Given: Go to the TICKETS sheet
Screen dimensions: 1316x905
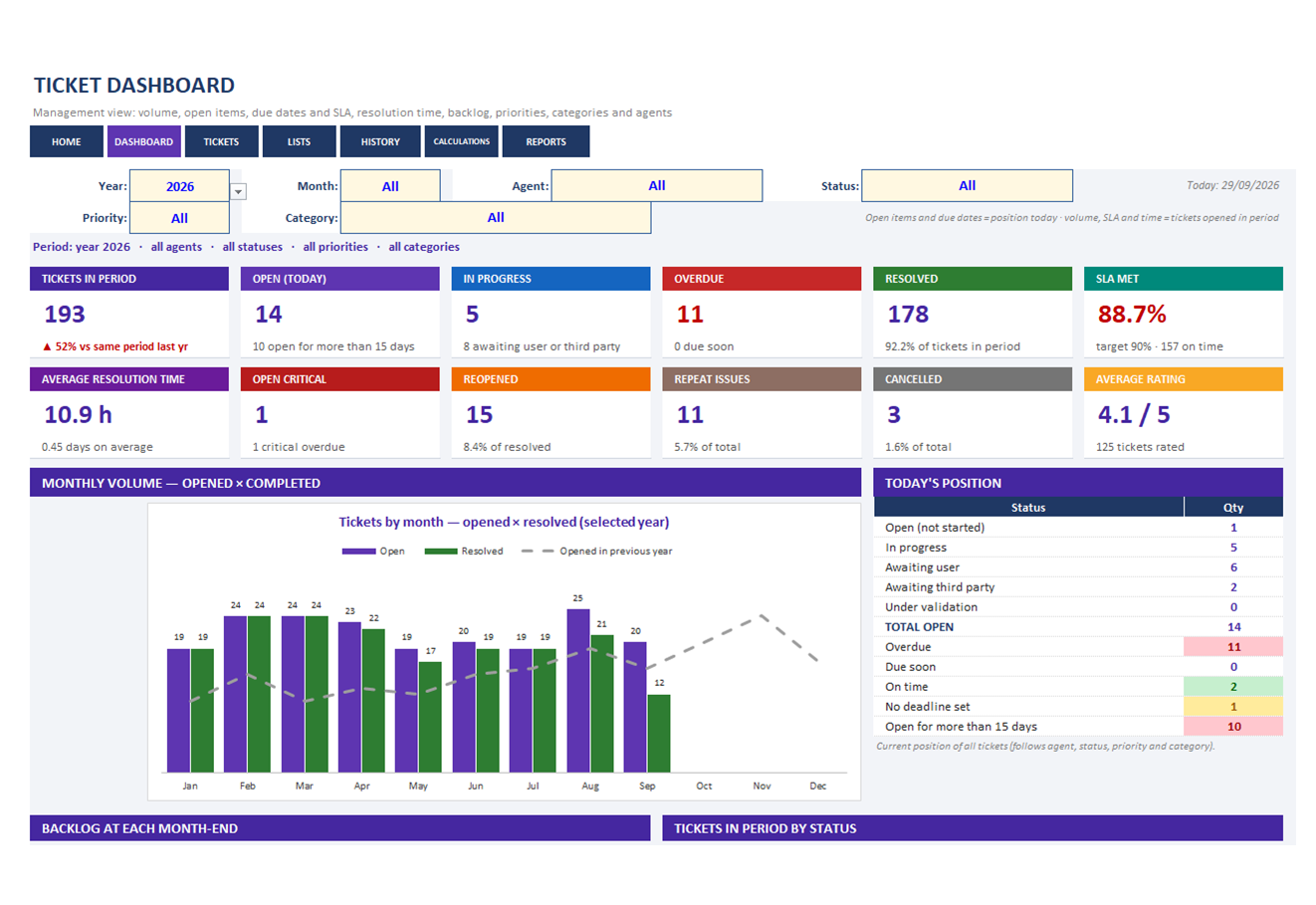Looking at the screenshot, I should click(221, 141).
